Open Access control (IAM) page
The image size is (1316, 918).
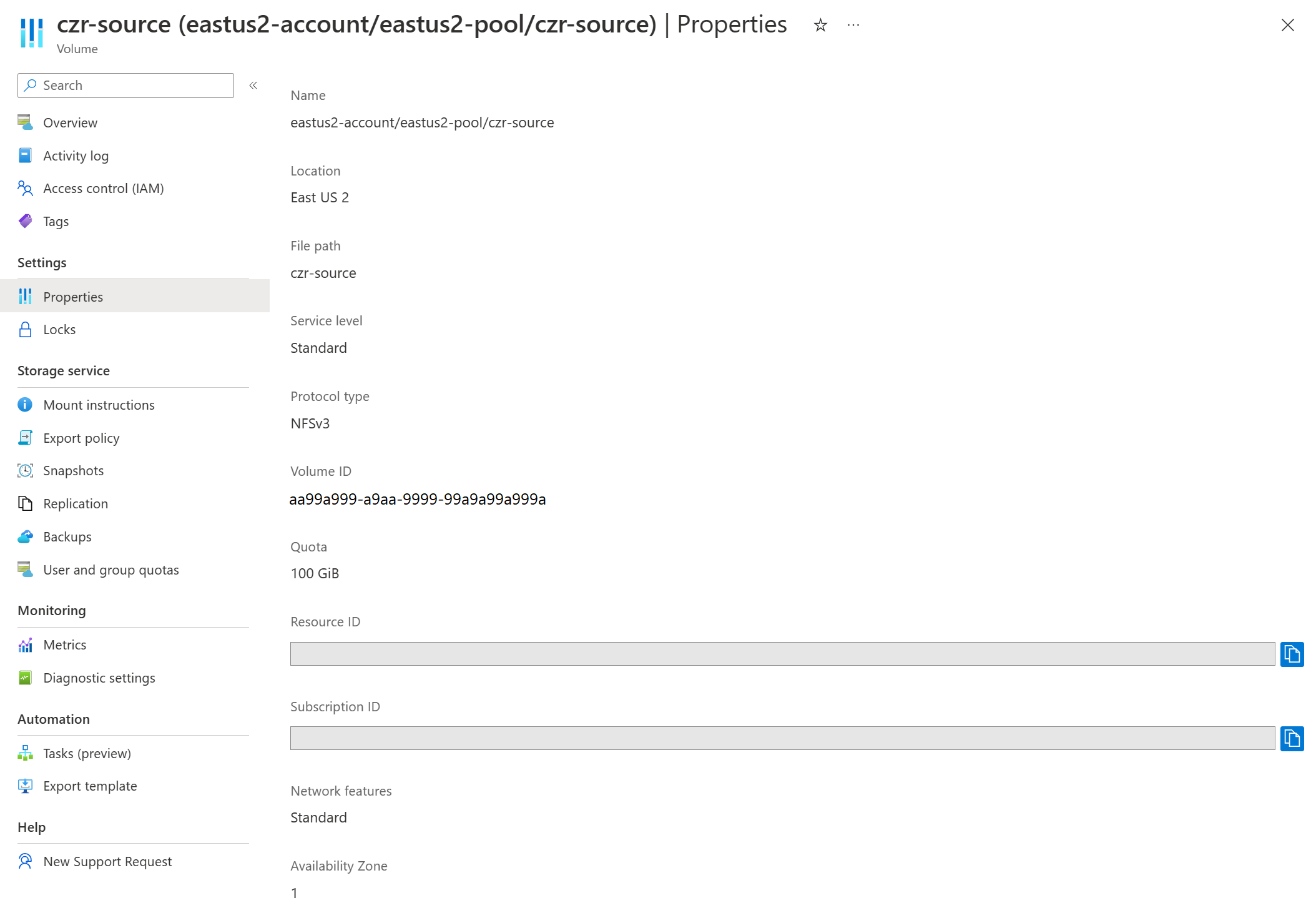pyautogui.click(x=103, y=189)
